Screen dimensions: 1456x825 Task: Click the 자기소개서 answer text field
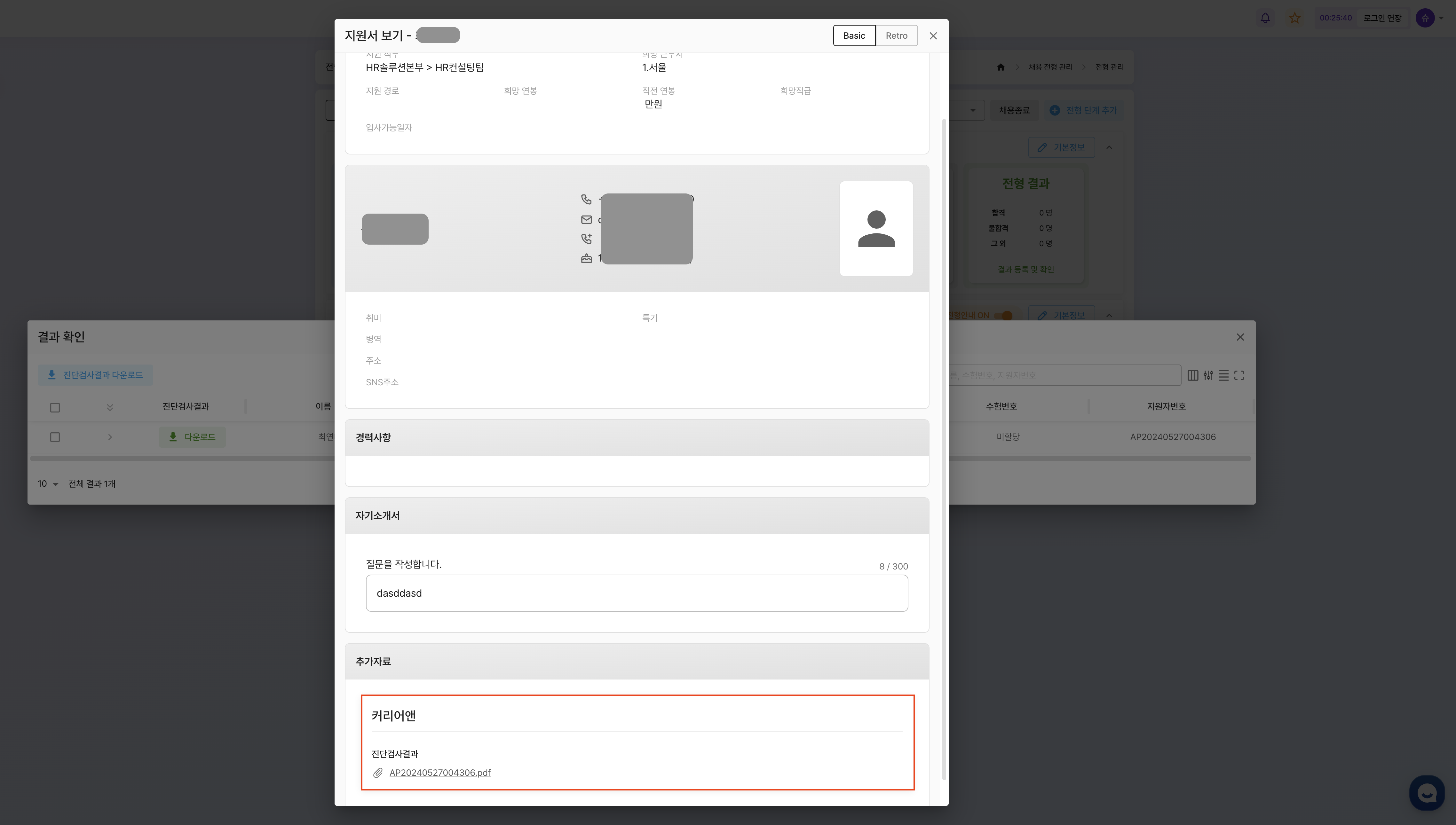pos(637,593)
